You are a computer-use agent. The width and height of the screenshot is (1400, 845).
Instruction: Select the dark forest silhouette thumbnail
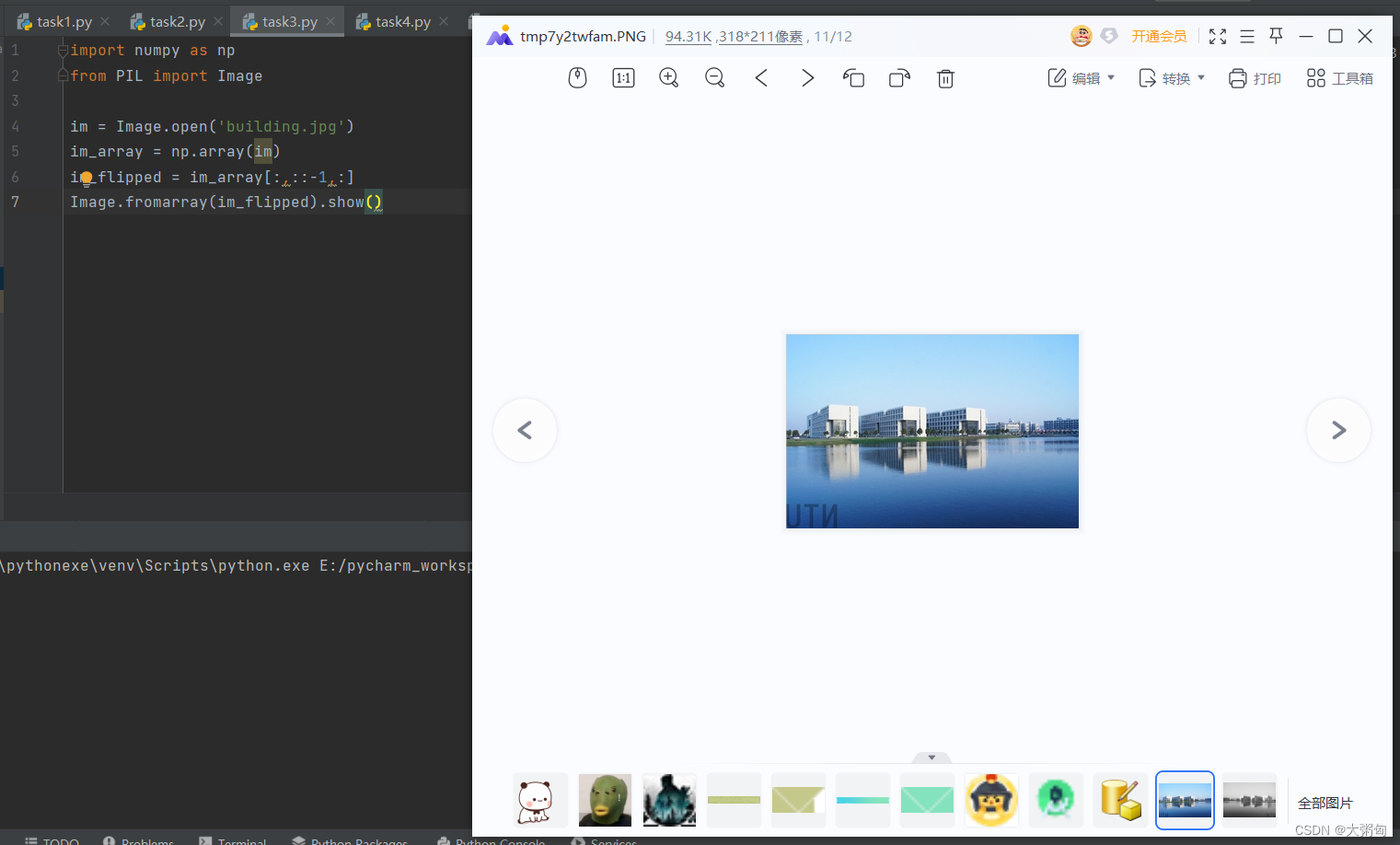(x=669, y=800)
